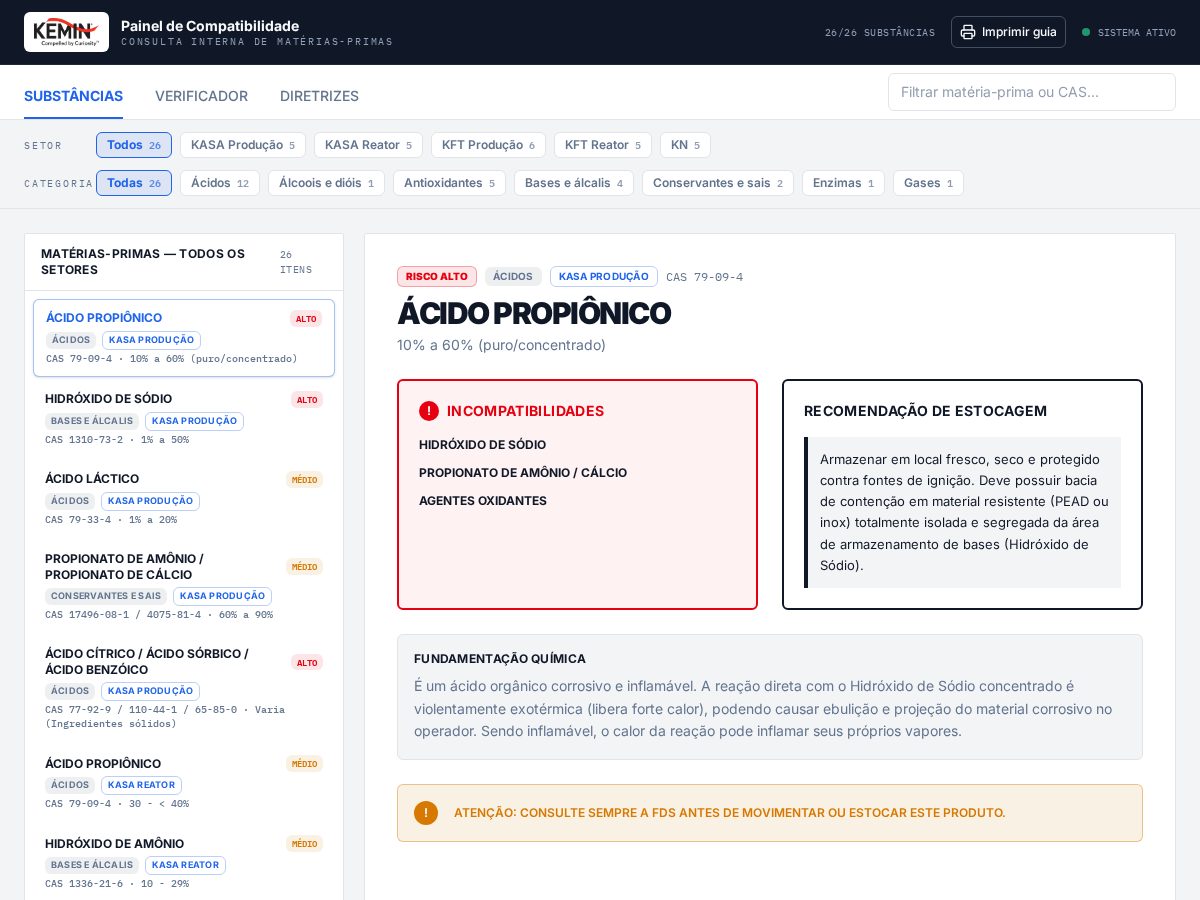This screenshot has width=1200, height=900.
Task: Click the Imprimir guia button
Action: coord(1008,32)
